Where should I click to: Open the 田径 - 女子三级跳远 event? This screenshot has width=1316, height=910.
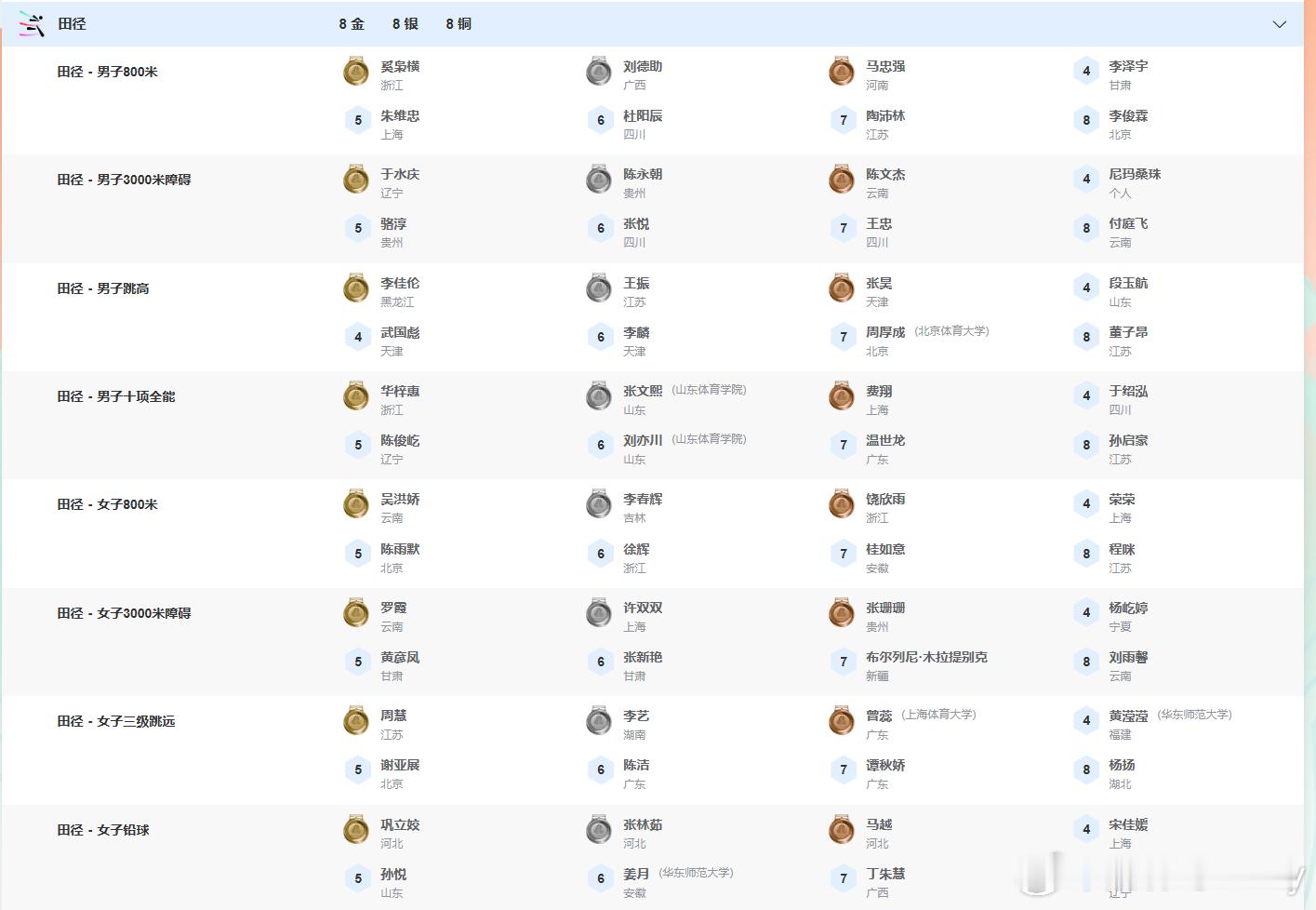pos(116,721)
